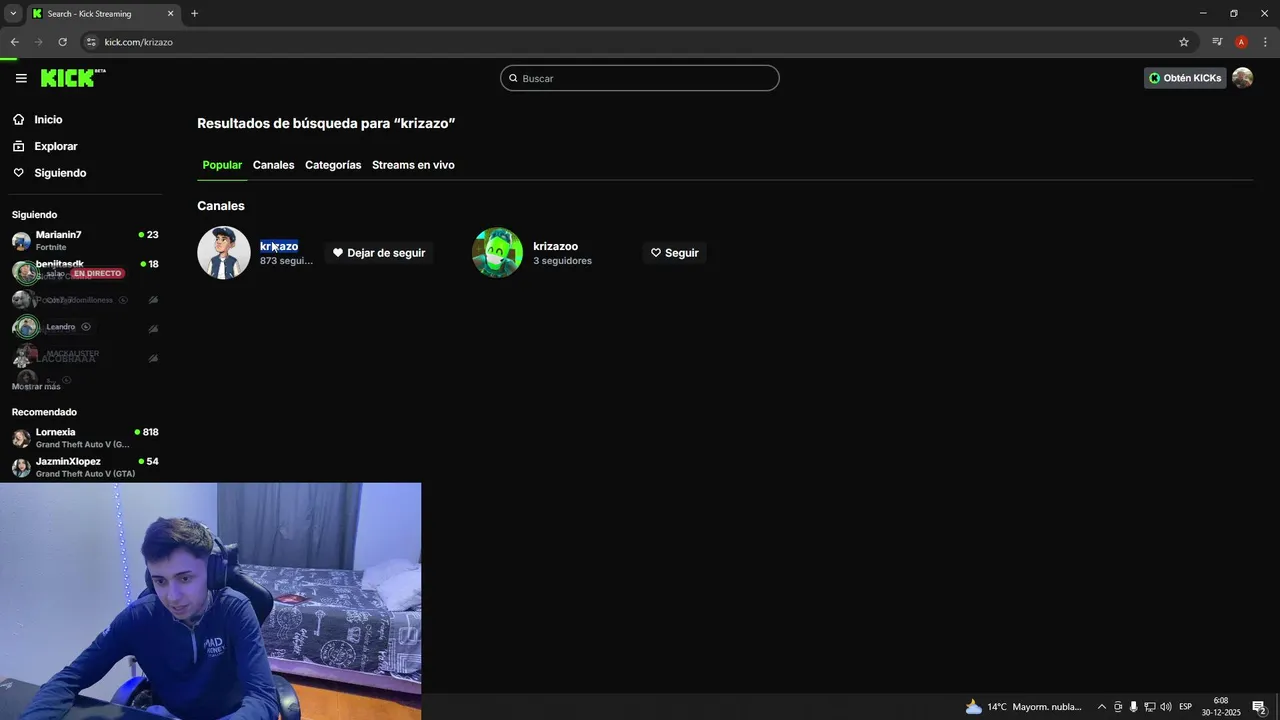Viewport: 1280px width, 720px height.
Task: Open Chrome profile A icon
Action: [x=1241, y=42]
